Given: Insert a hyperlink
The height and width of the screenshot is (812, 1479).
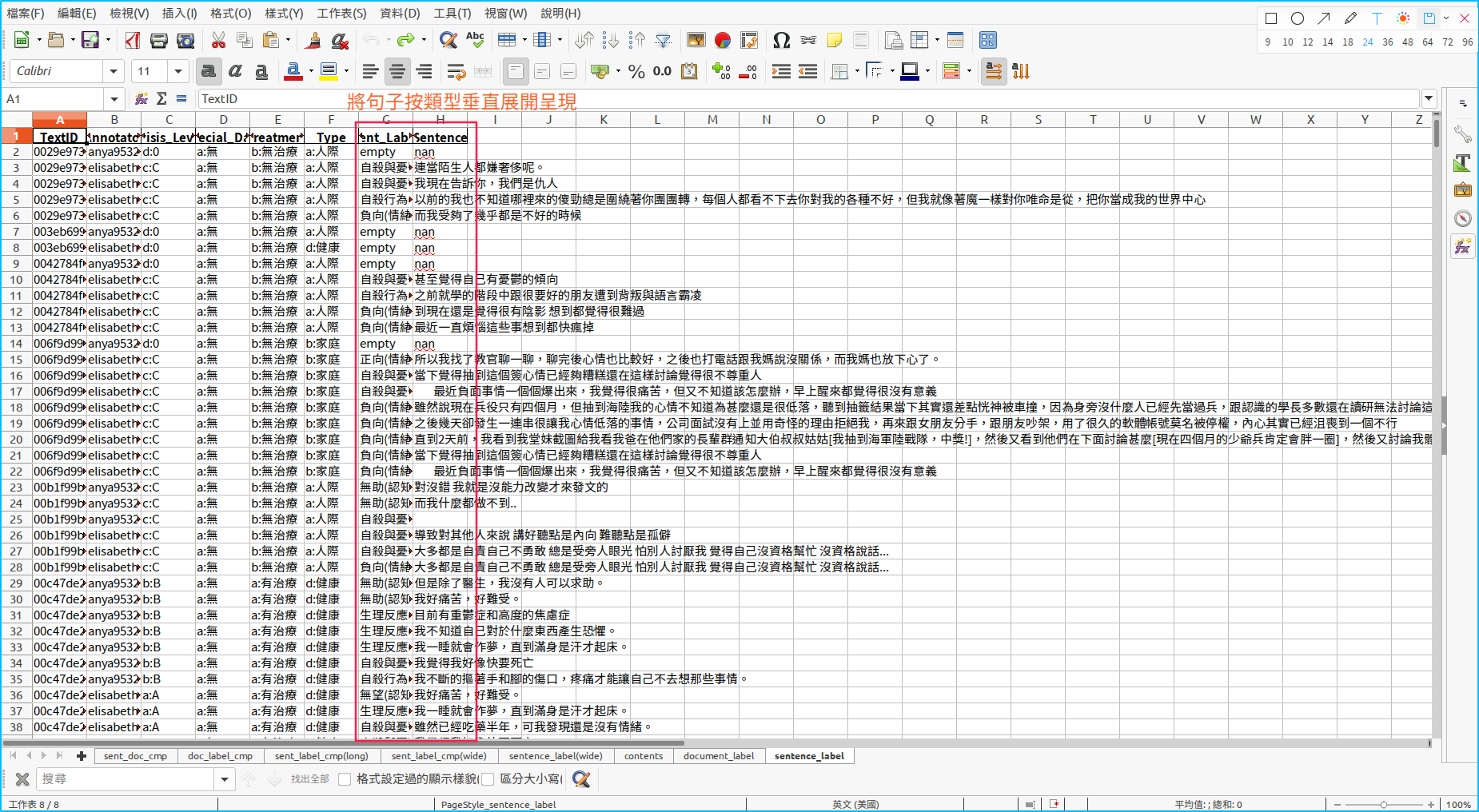Looking at the screenshot, I should pyautogui.click(x=808, y=40).
